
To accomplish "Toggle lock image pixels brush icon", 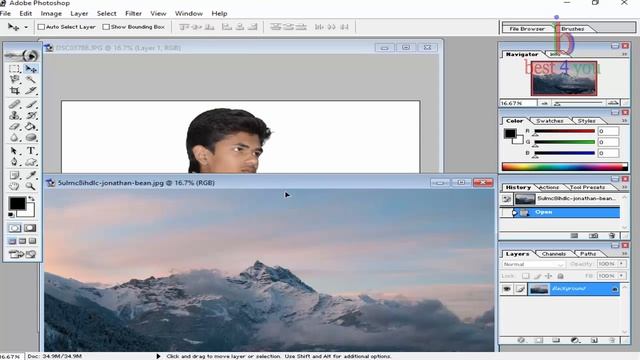I will [x=538, y=276].
